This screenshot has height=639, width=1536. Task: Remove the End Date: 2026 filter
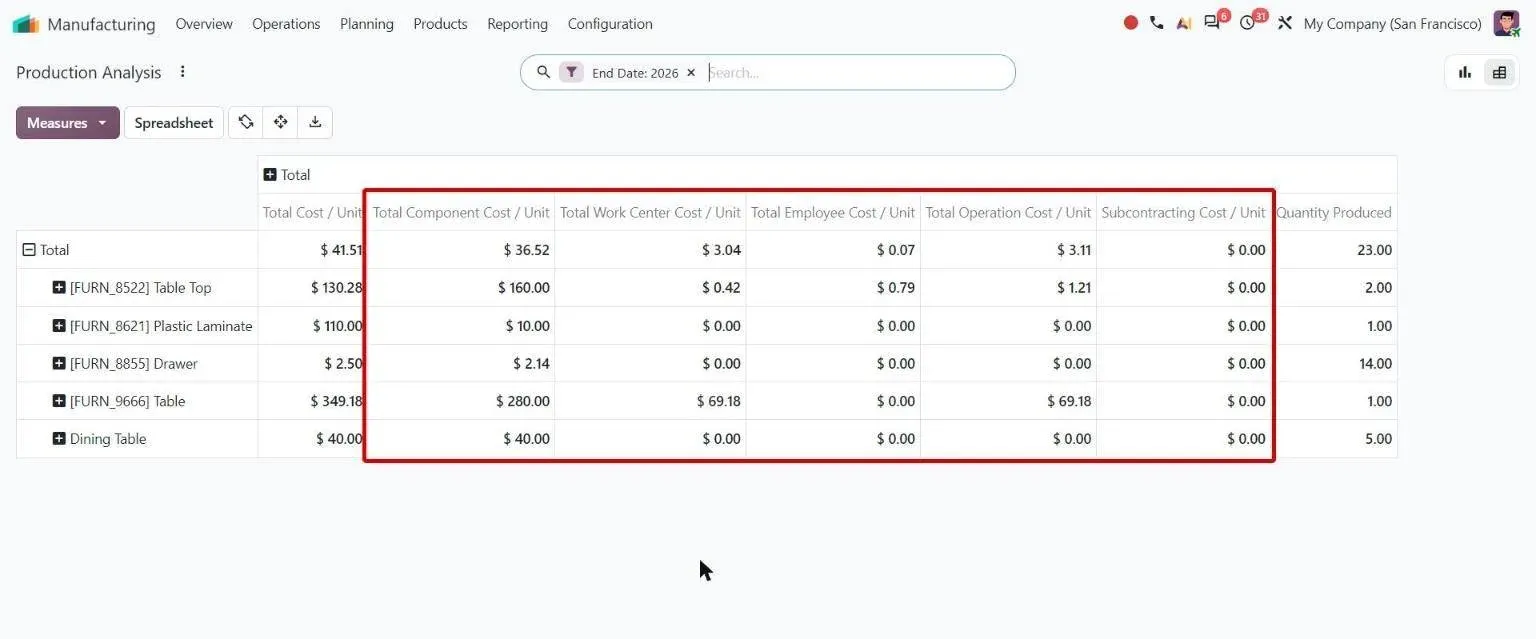[691, 73]
